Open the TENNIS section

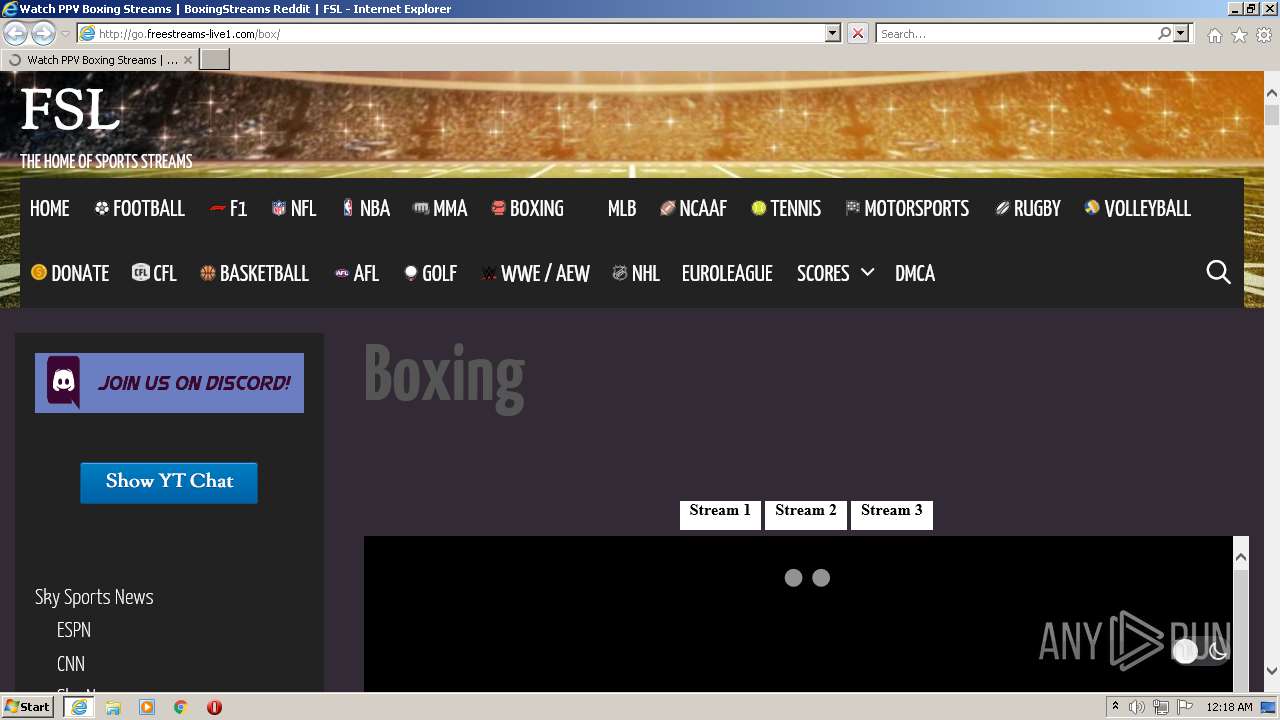pyautogui.click(x=786, y=208)
